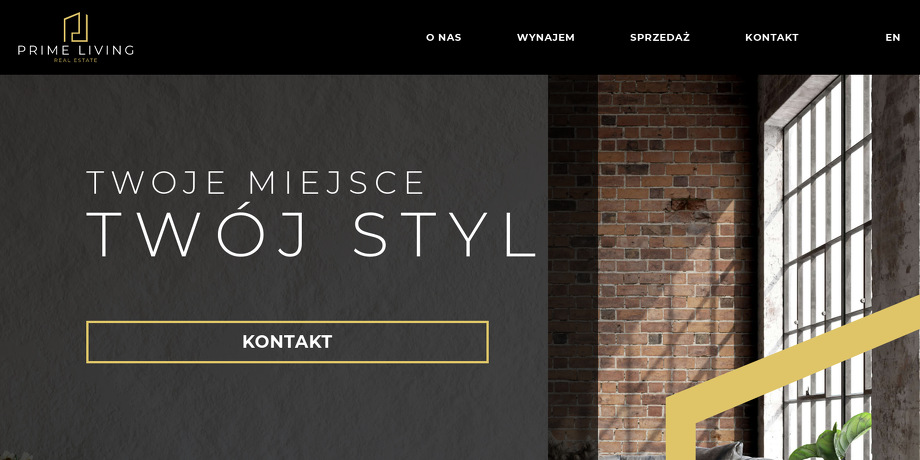Click the gold building logo icon
The height and width of the screenshot is (460, 920).
tap(76, 27)
